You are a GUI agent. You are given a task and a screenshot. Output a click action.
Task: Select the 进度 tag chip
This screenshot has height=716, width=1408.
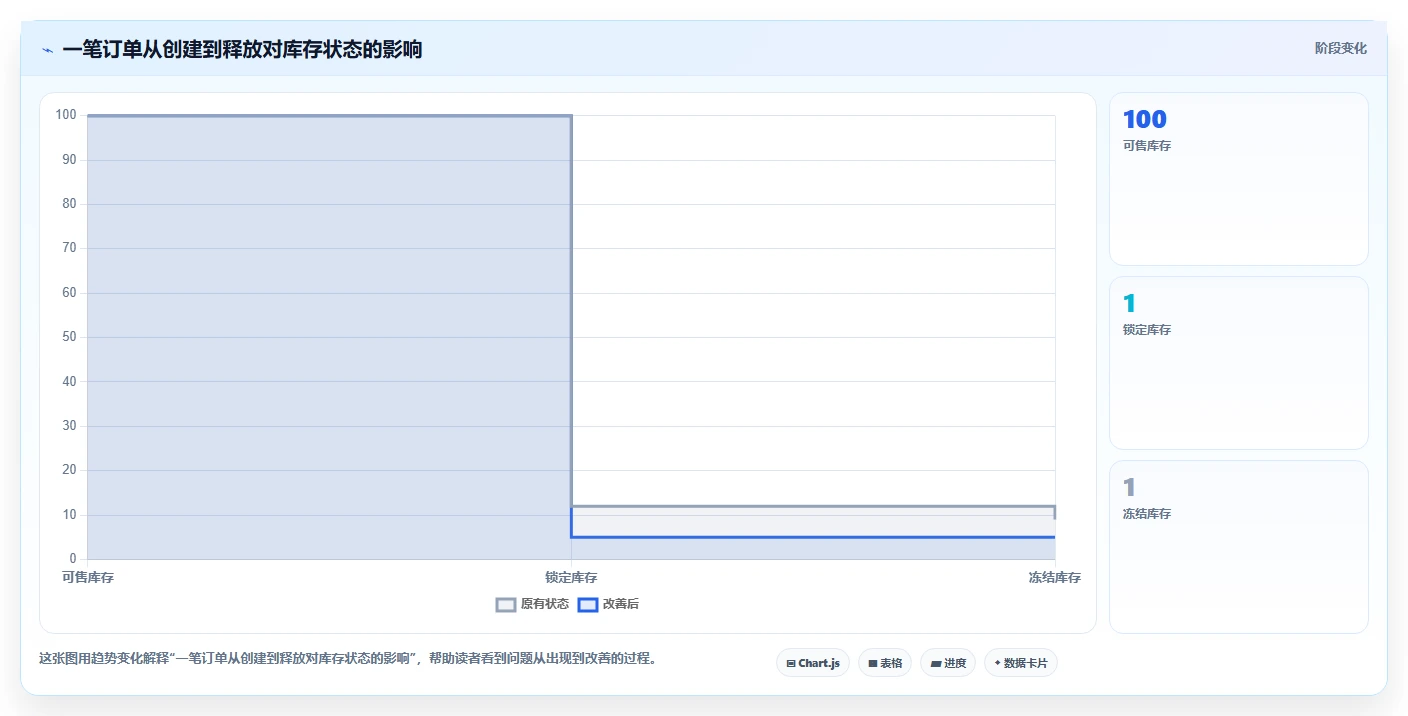tap(948, 663)
